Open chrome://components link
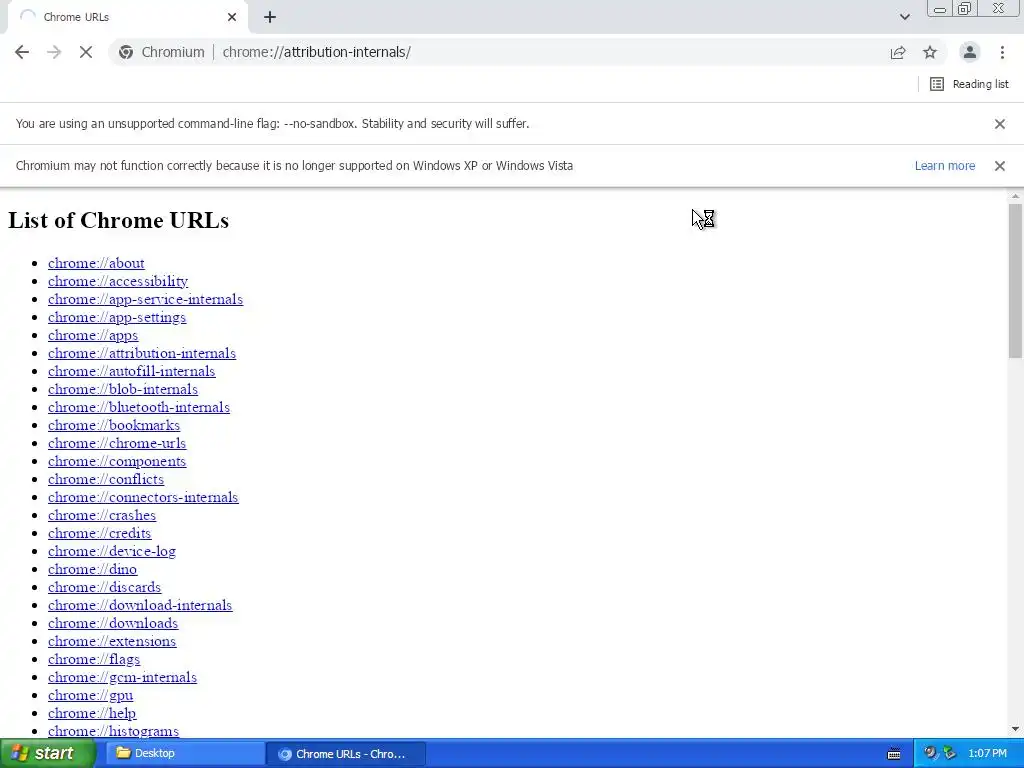The width and height of the screenshot is (1024, 768). [117, 462]
